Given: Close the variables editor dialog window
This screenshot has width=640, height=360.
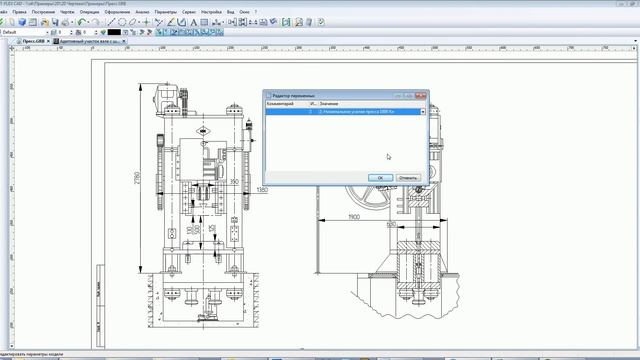Looking at the screenshot, I should point(420,96).
